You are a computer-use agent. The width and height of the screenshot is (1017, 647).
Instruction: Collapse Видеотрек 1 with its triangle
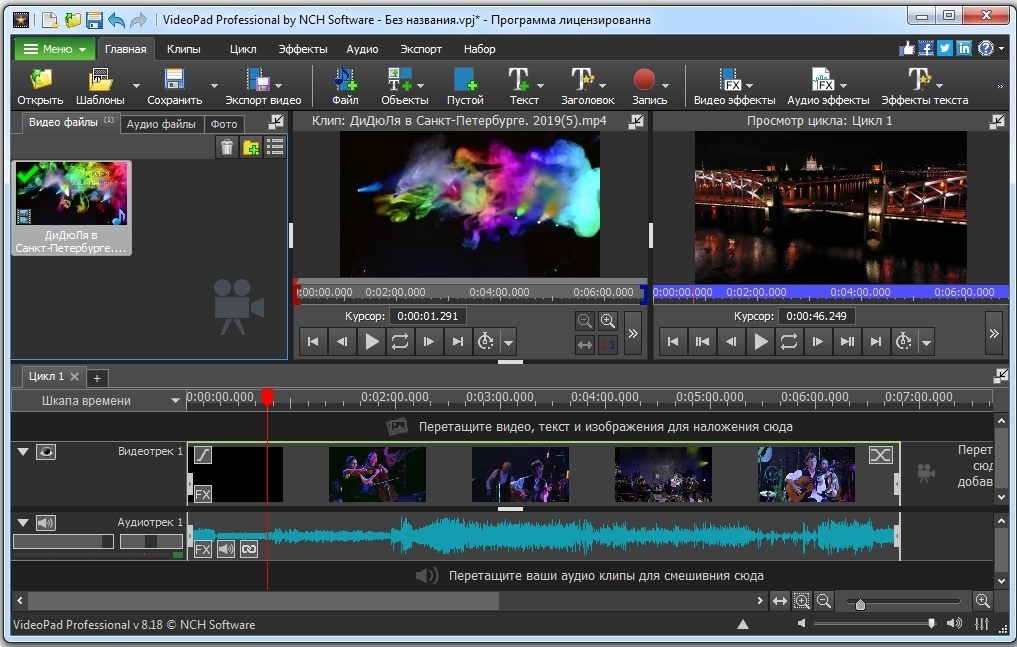coord(22,452)
